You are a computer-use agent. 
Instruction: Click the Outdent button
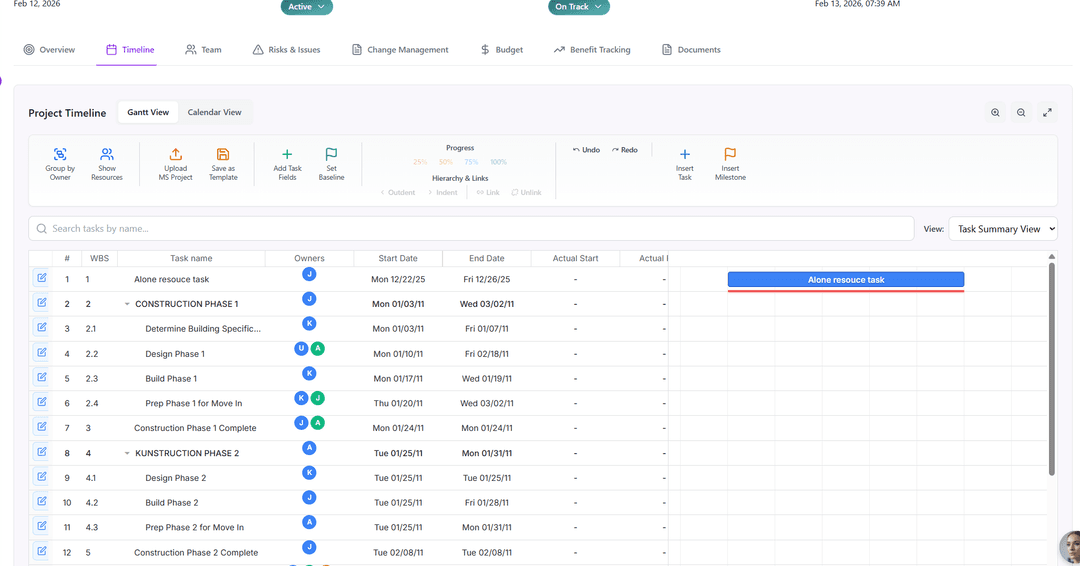(398, 192)
